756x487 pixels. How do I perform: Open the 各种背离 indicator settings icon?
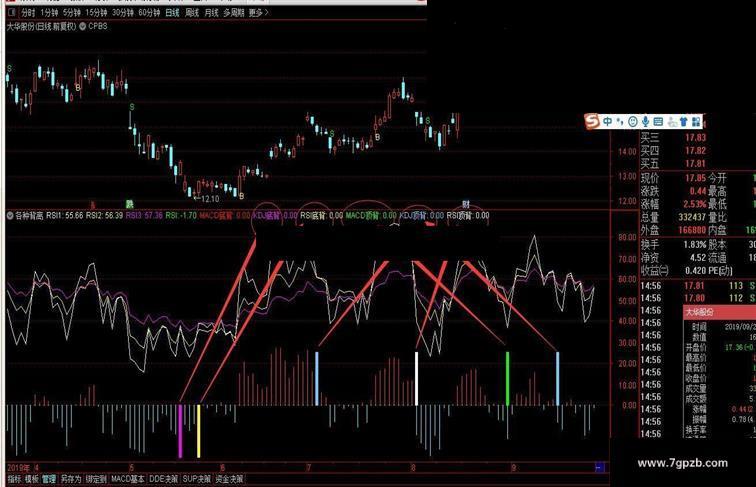tap(10, 216)
